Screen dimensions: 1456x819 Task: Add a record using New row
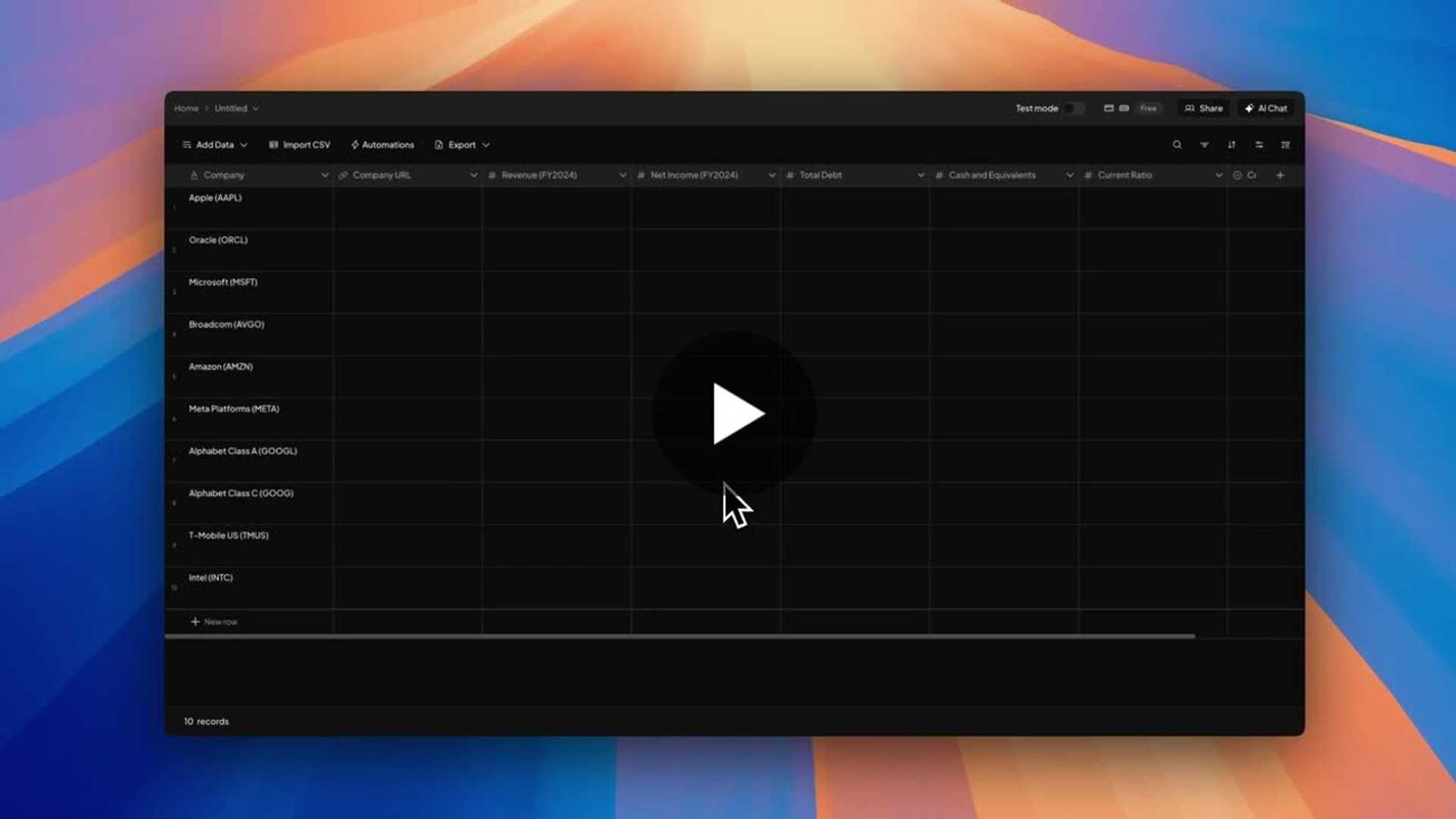pos(215,621)
